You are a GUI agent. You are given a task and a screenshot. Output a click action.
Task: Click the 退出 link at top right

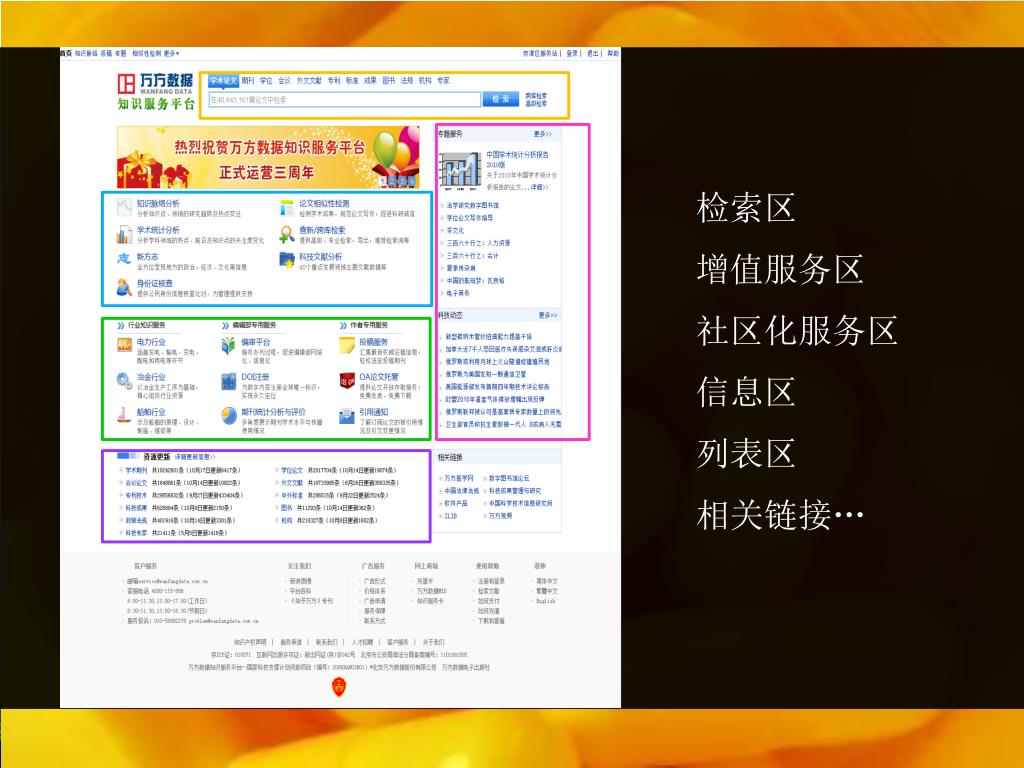(x=592, y=54)
